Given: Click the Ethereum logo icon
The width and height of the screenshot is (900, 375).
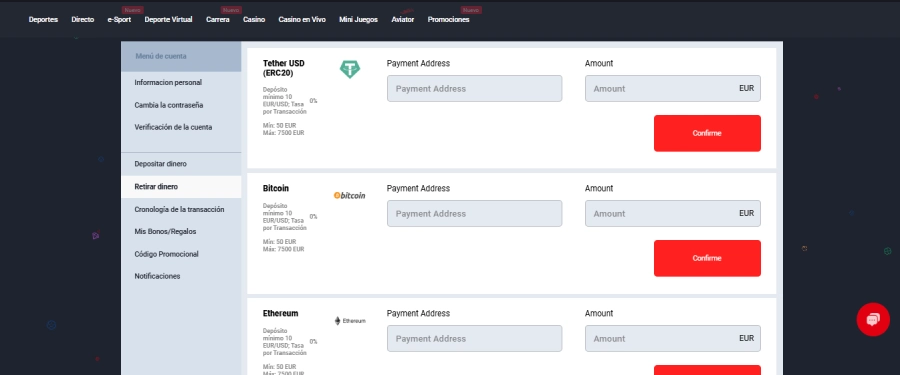Looking at the screenshot, I should [350, 320].
